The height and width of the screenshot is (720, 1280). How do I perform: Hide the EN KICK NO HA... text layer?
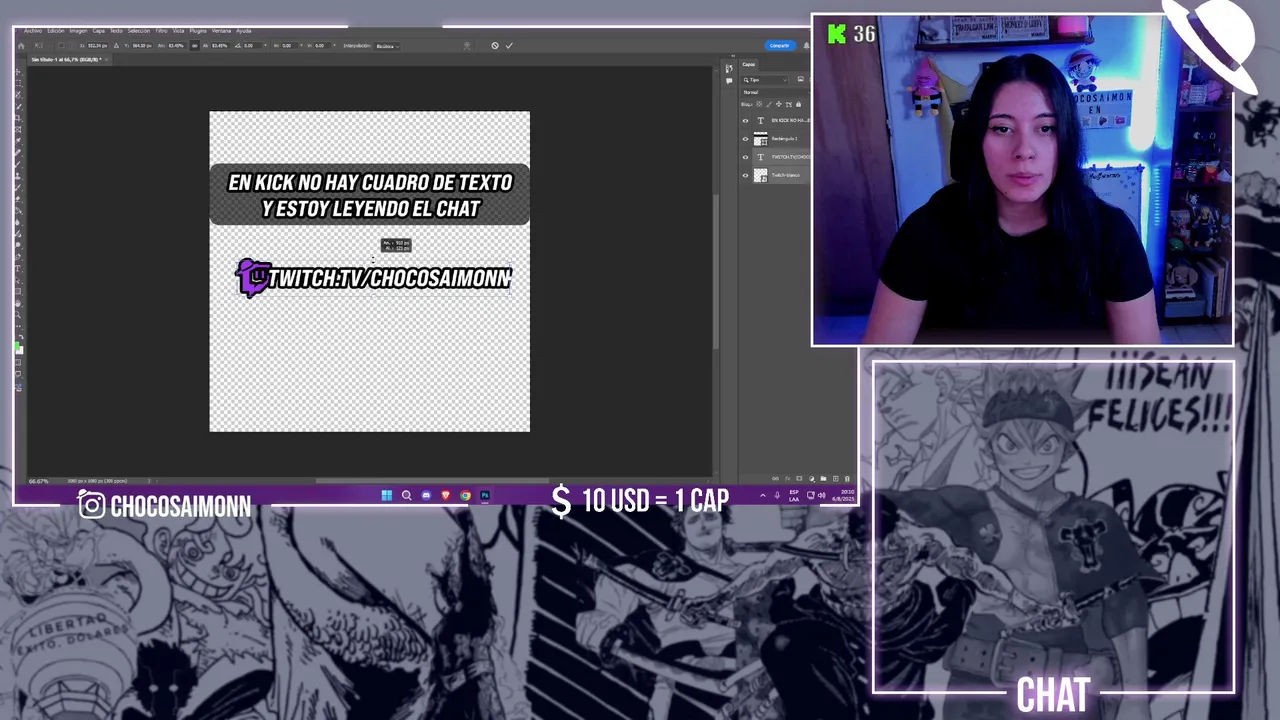(x=745, y=121)
